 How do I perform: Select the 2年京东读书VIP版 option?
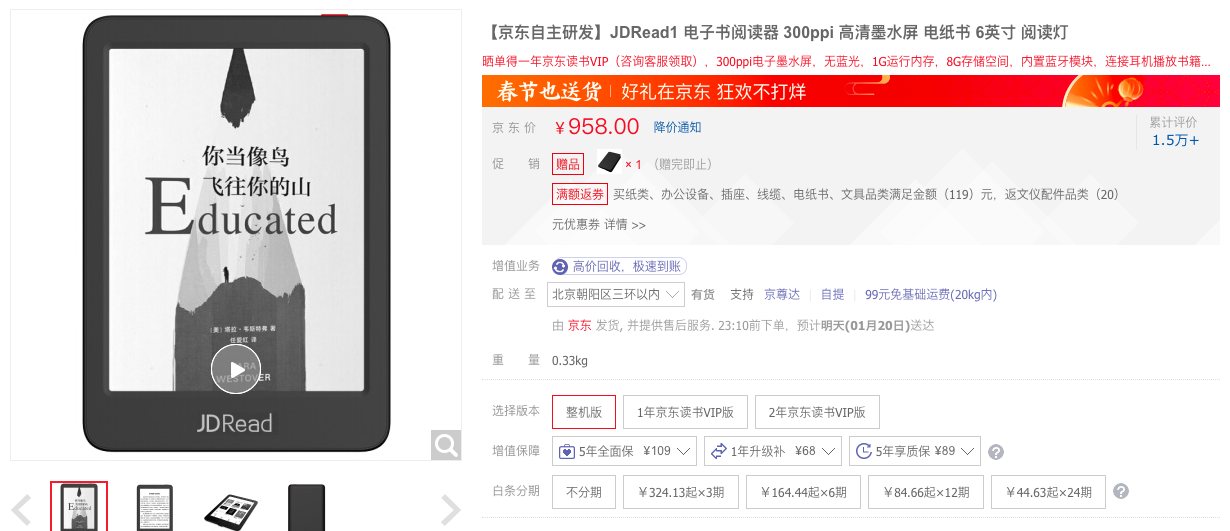click(817, 412)
